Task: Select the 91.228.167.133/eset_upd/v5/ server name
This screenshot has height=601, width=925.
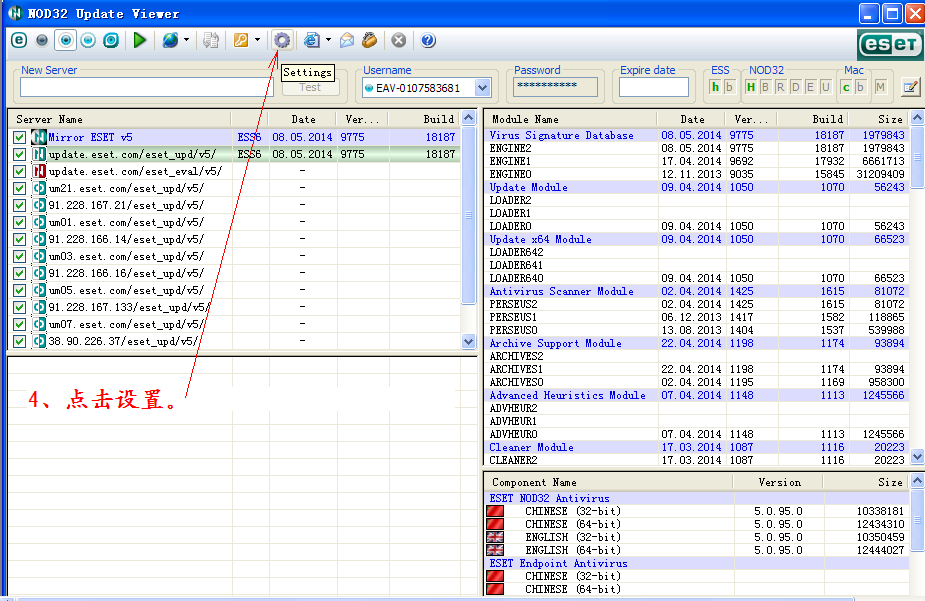Action: [129, 307]
